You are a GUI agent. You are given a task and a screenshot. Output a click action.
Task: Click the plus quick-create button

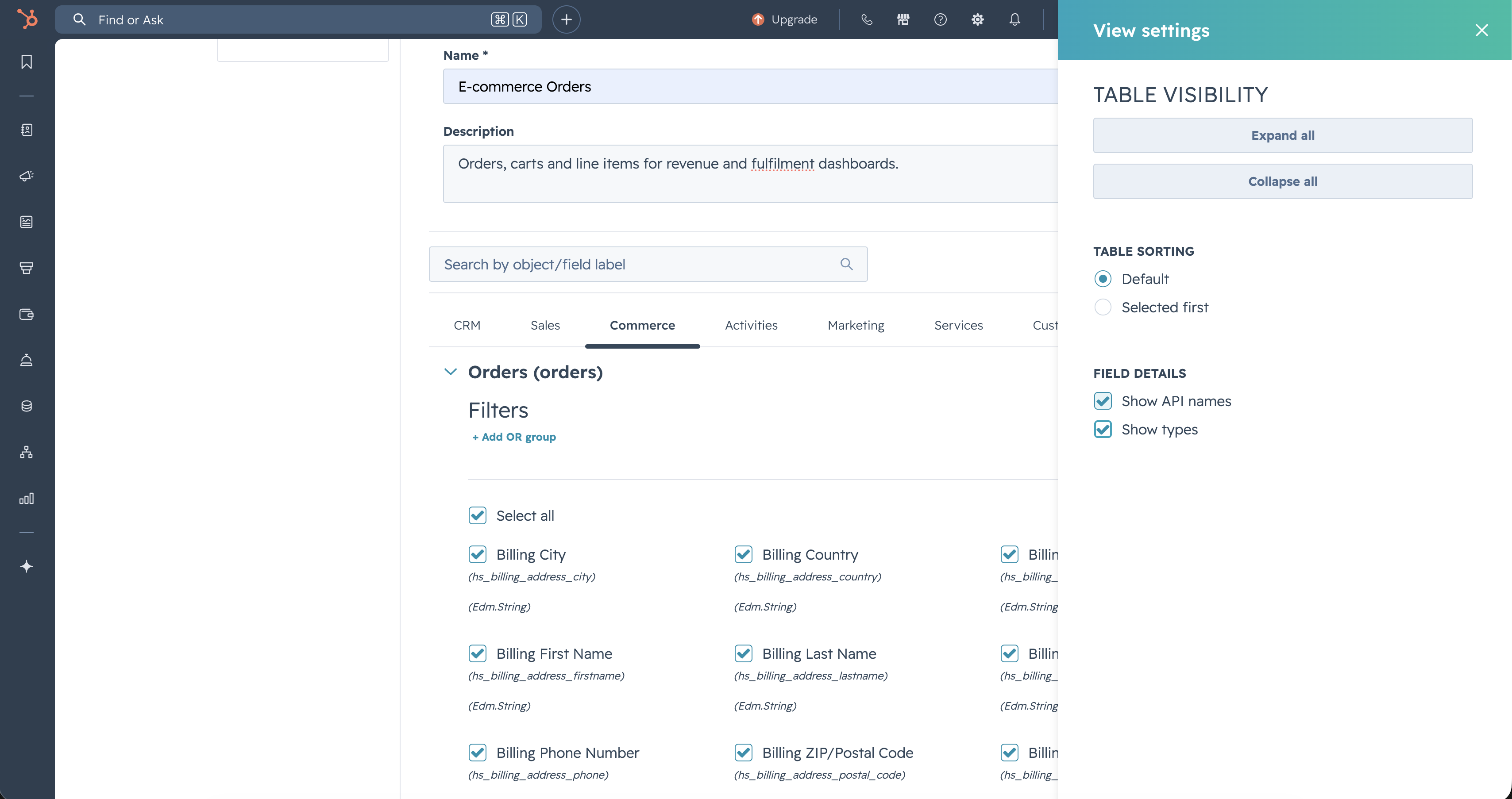(567, 19)
